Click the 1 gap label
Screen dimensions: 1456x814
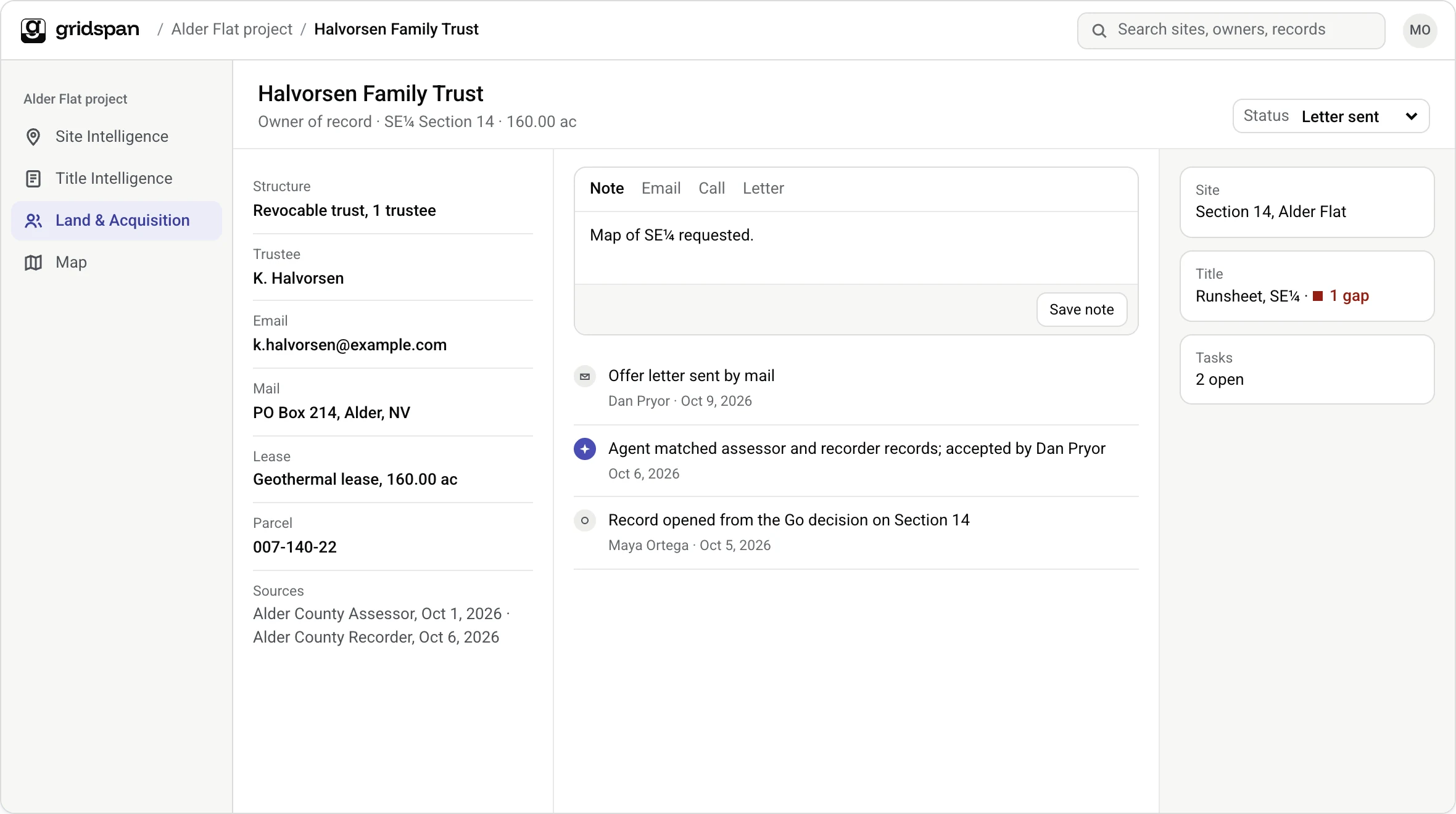point(1349,296)
